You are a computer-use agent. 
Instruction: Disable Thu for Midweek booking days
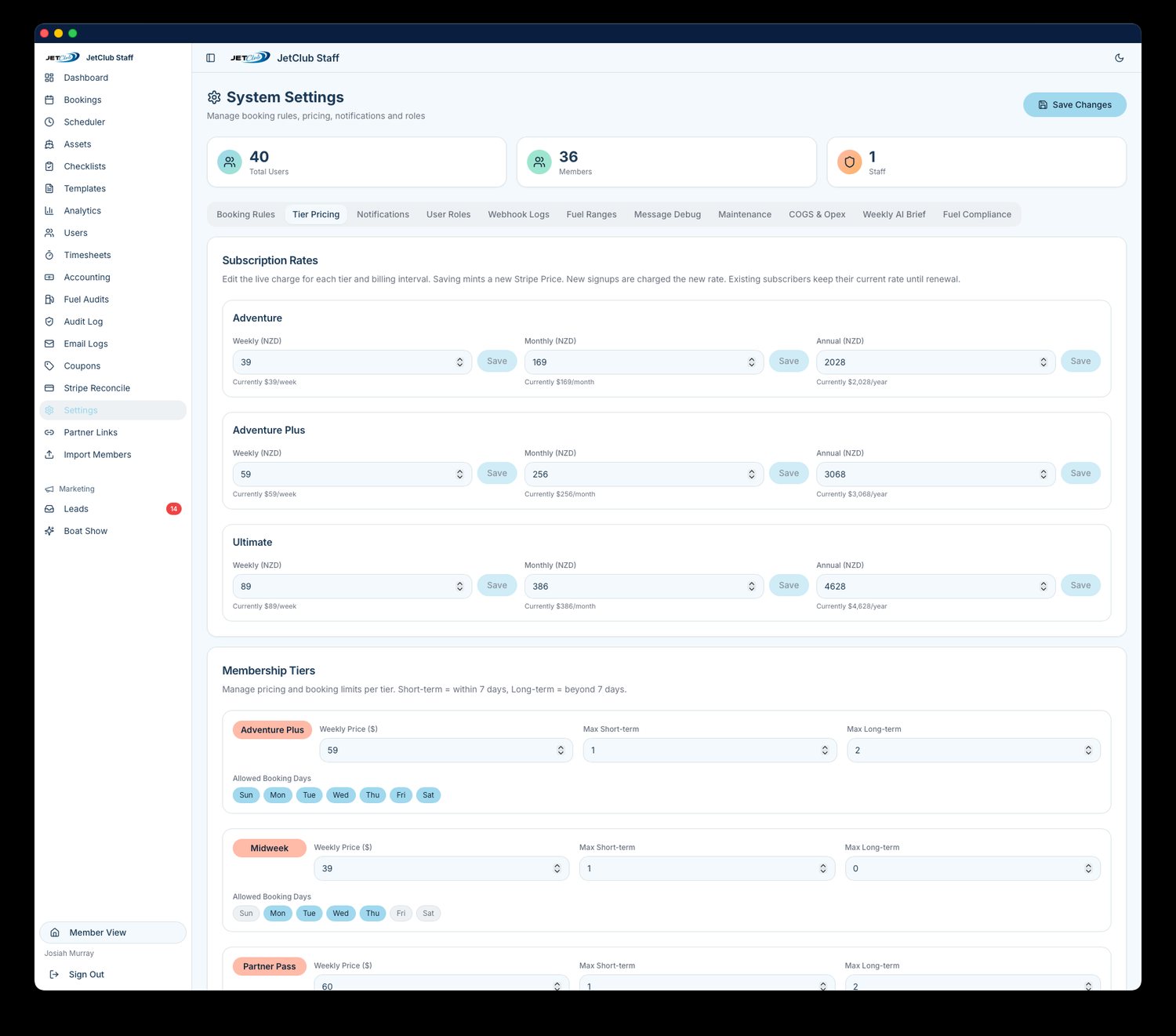[x=372, y=914]
